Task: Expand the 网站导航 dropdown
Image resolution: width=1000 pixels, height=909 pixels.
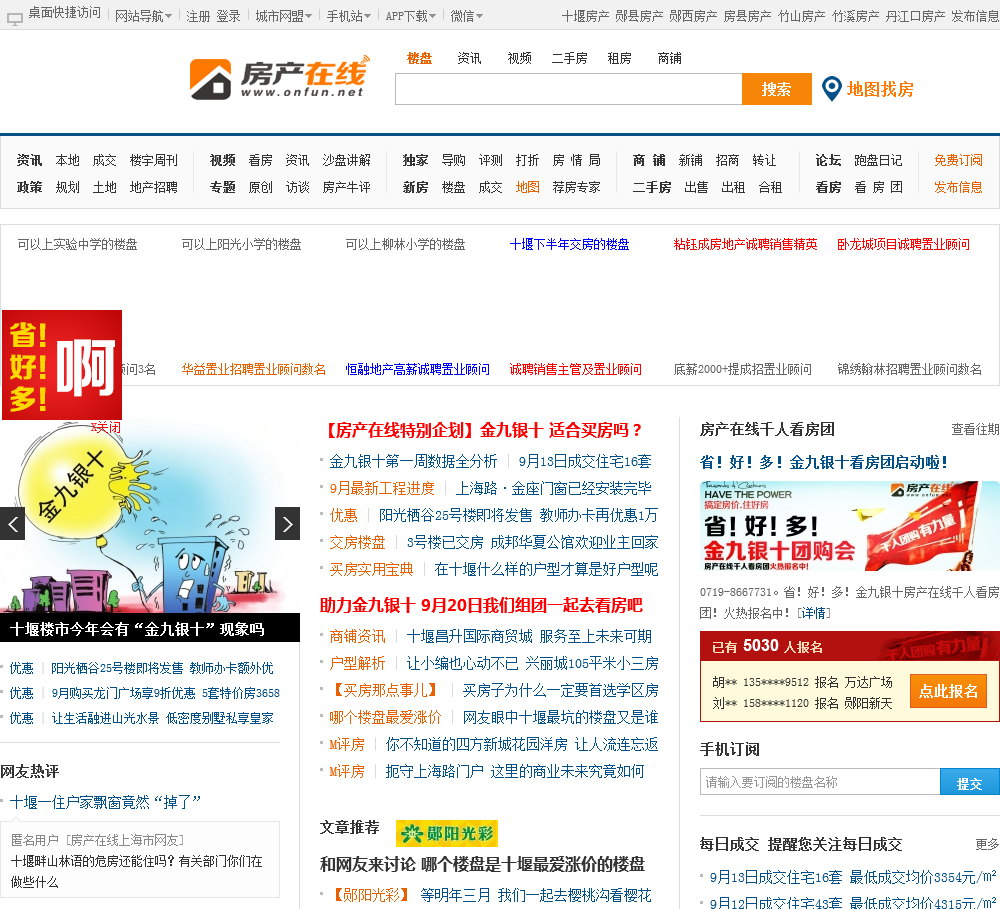Action: click(x=143, y=16)
